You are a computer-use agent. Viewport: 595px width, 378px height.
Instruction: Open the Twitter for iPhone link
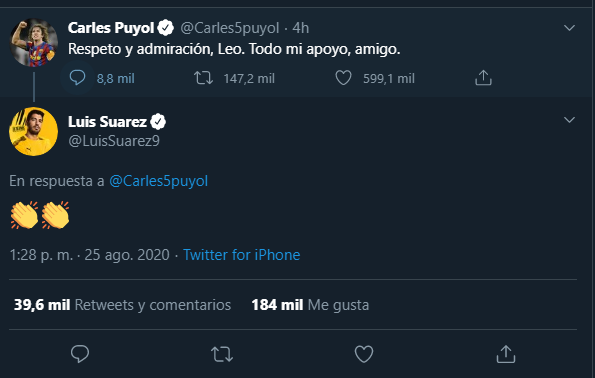click(x=241, y=255)
